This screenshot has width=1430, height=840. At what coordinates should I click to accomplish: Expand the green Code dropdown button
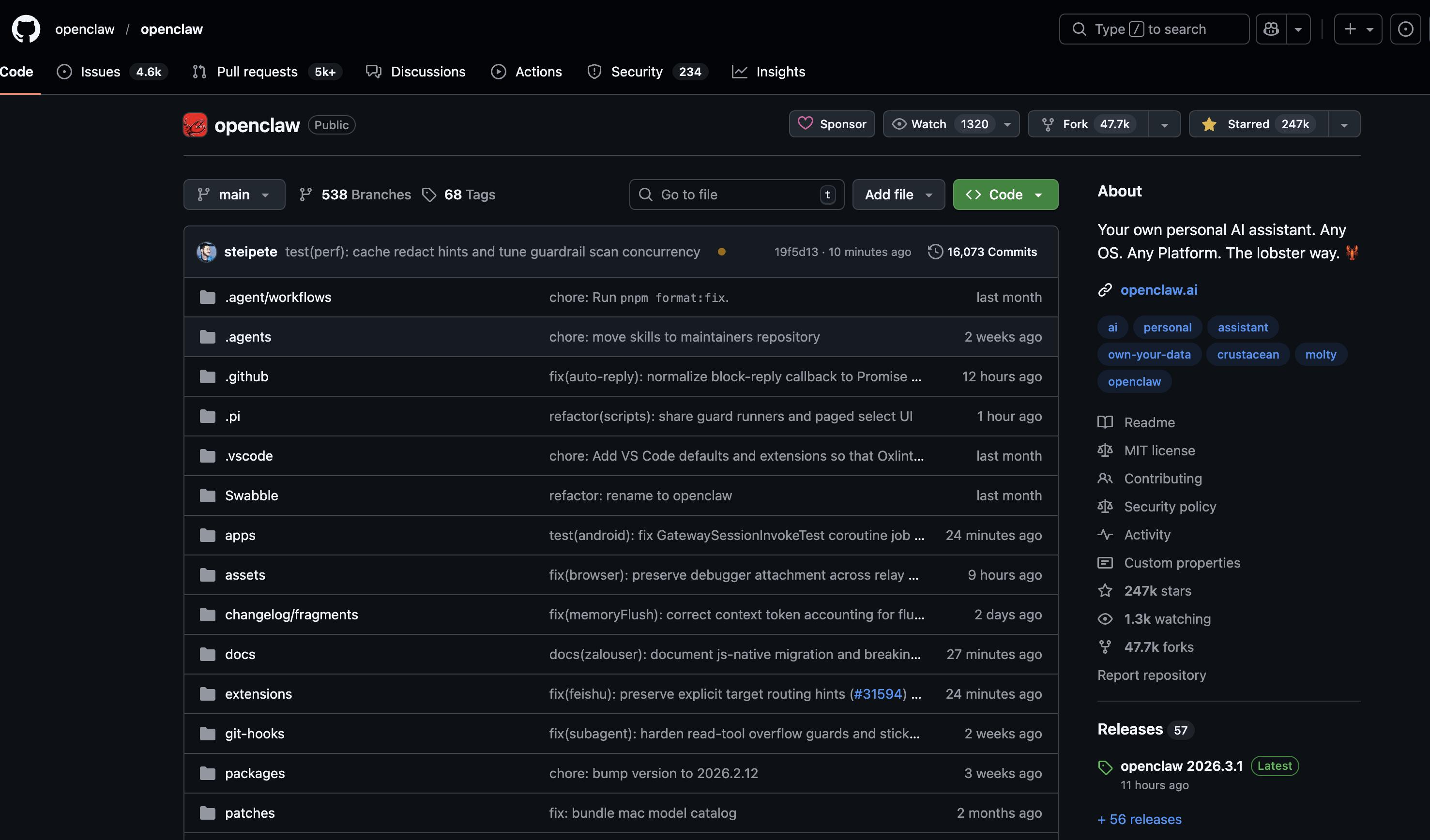point(1005,195)
